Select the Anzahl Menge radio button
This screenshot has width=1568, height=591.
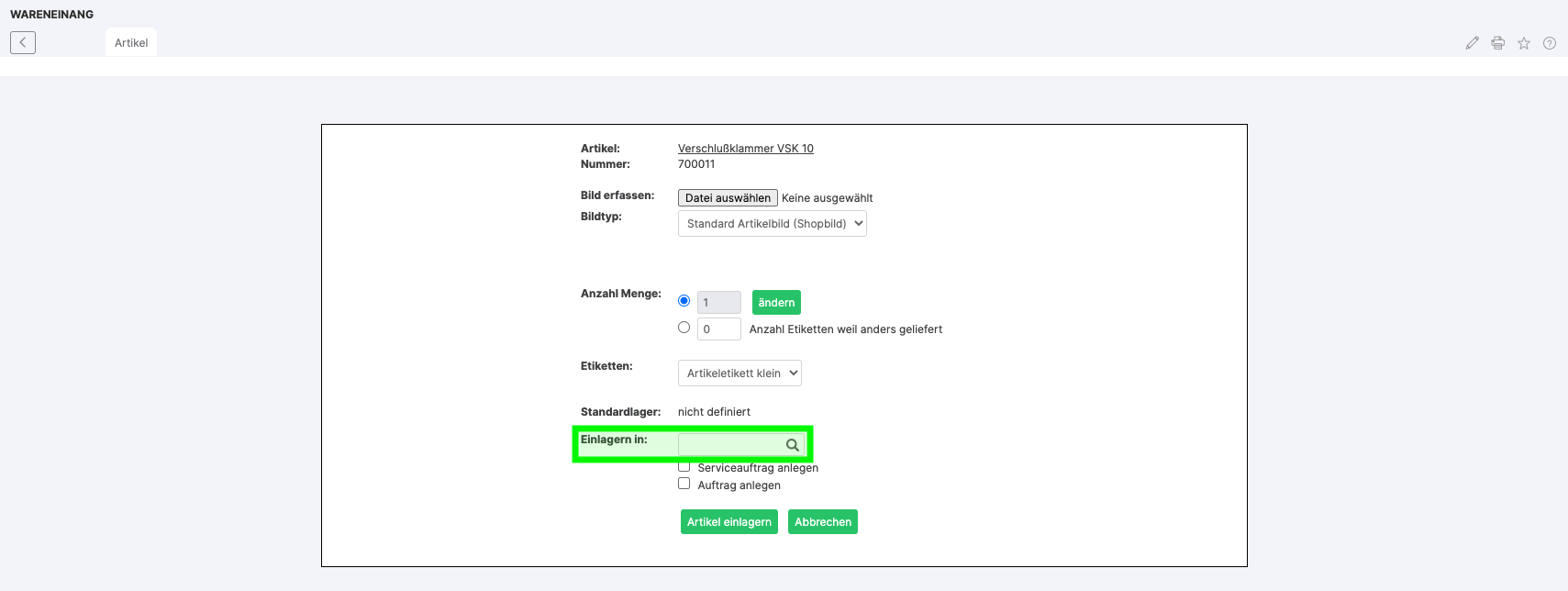[x=684, y=301]
